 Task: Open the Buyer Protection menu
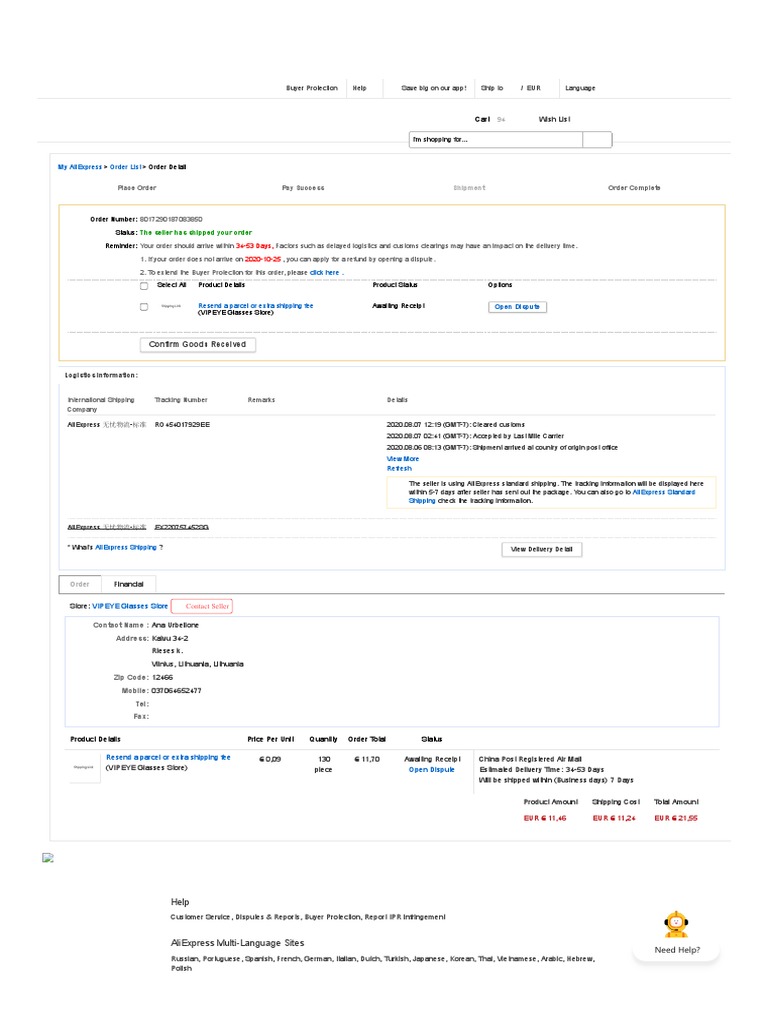(312, 88)
